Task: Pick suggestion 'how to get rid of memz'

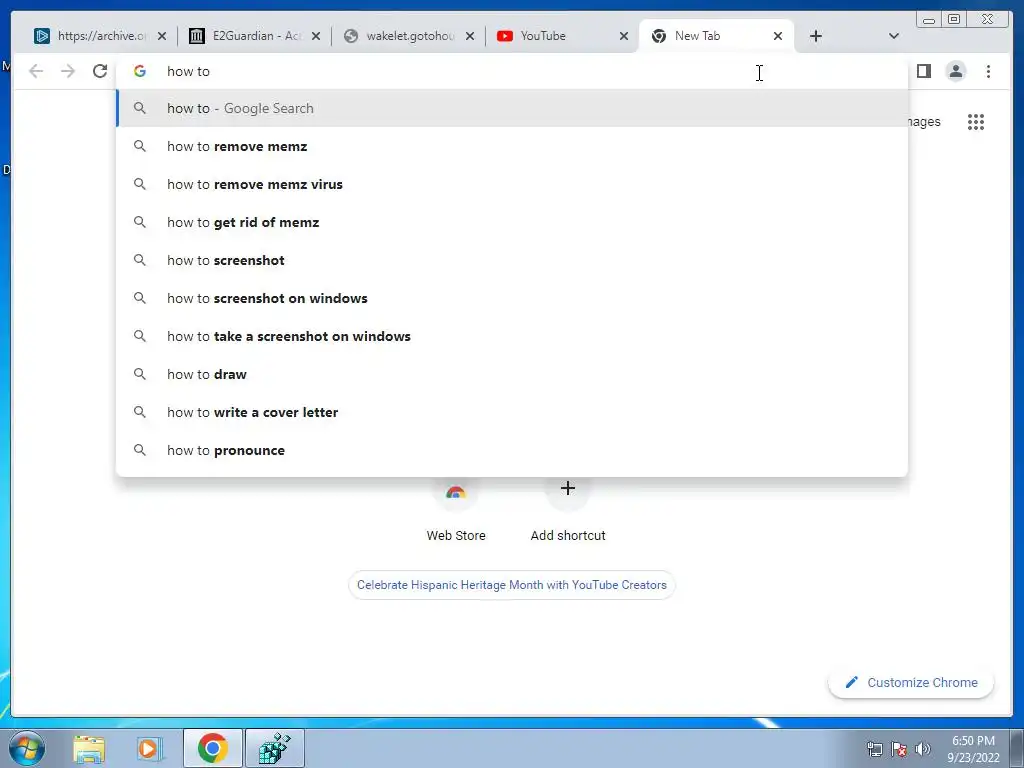Action: pyautogui.click(x=512, y=222)
